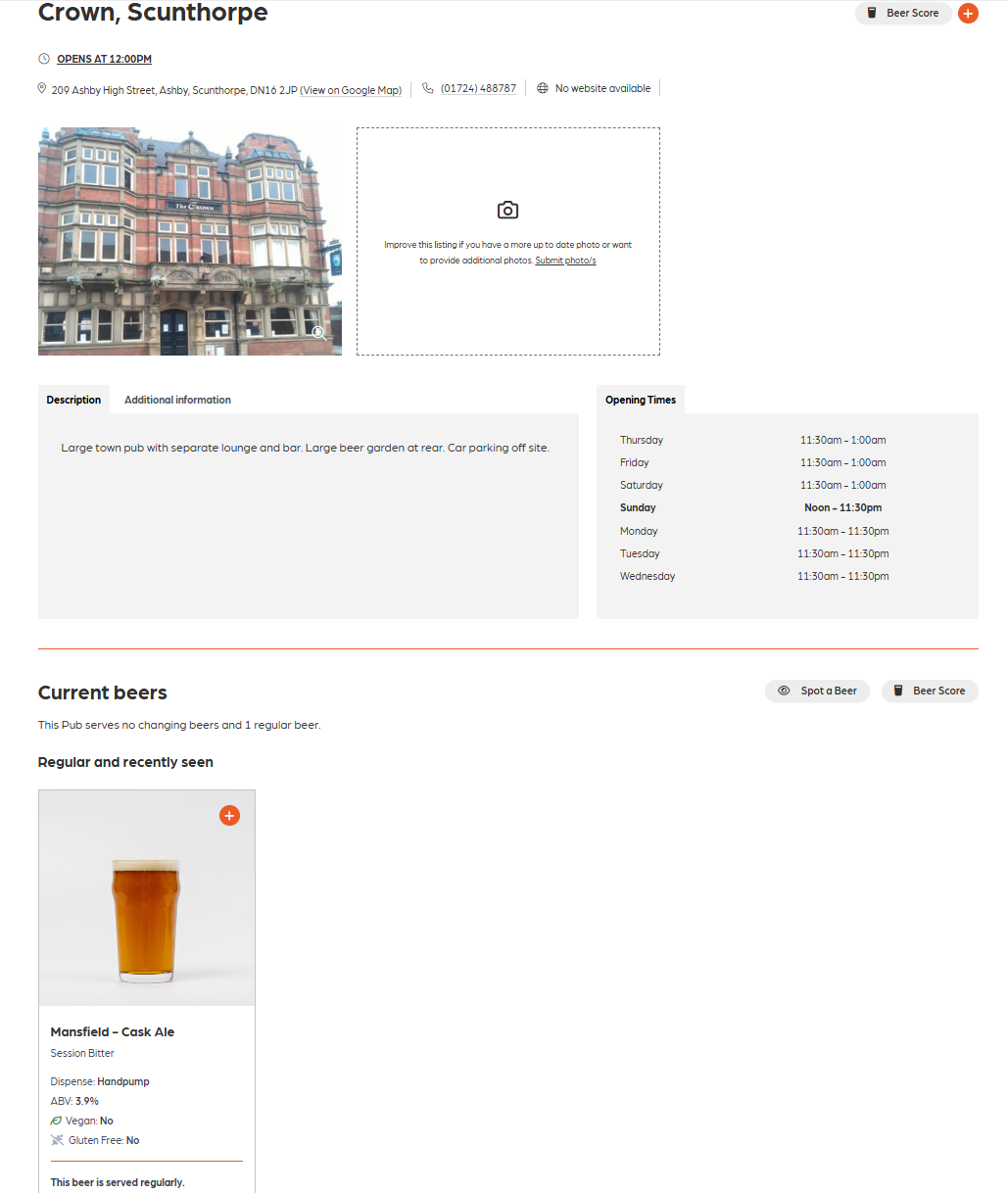Click the map pin icon by the address
The image size is (1008, 1193).
pos(42,89)
